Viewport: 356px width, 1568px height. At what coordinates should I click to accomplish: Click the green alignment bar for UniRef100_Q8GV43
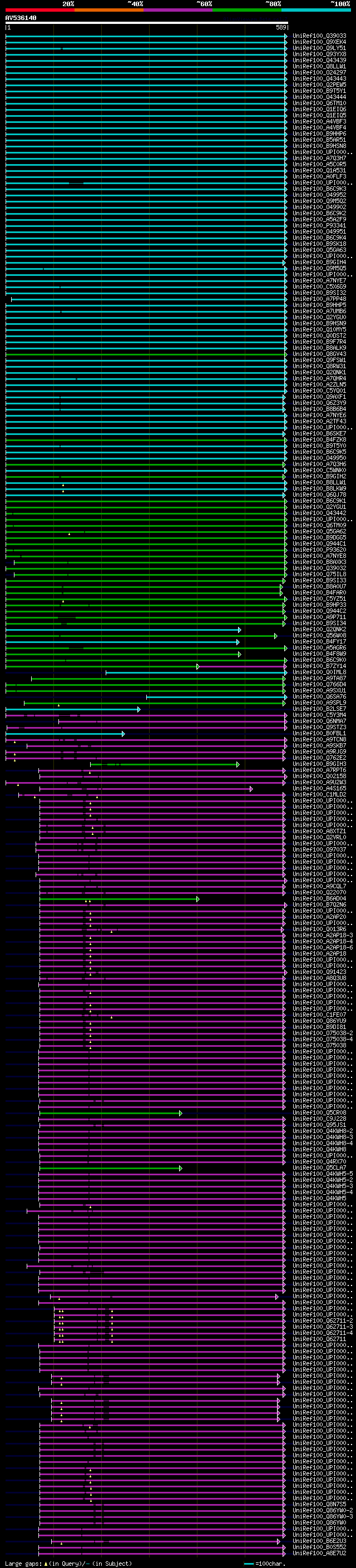pyautogui.click(x=146, y=354)
